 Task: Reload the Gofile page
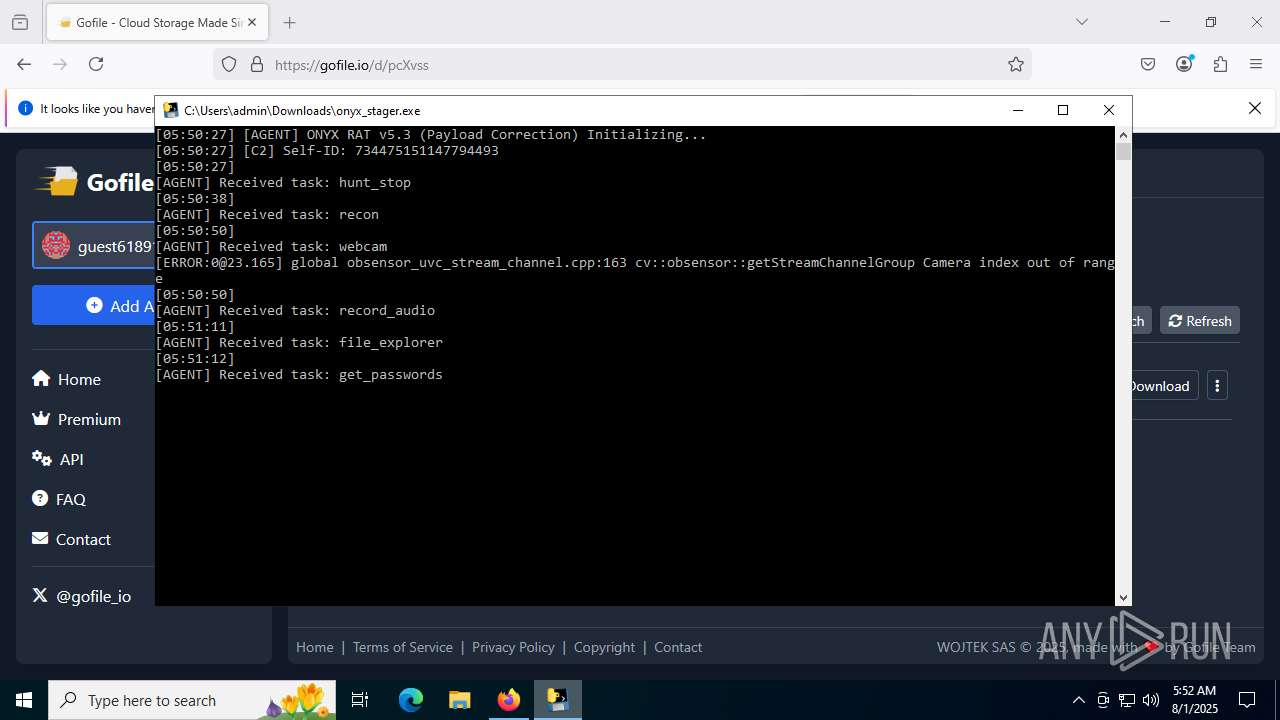(x=96, y=64)
